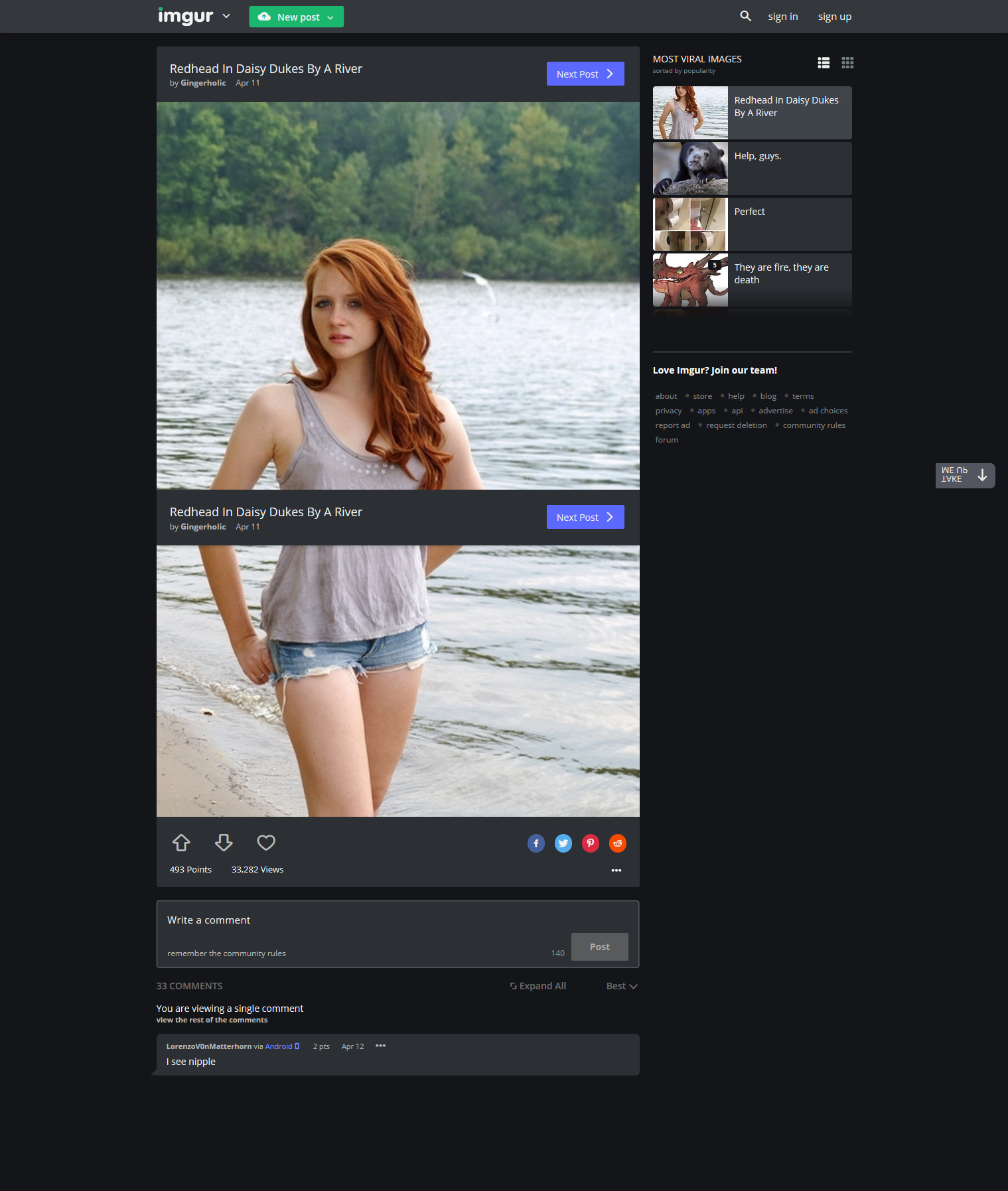Click the sign in link
Viewport: 1008px width, 1191px height.
tap(782, 17)
